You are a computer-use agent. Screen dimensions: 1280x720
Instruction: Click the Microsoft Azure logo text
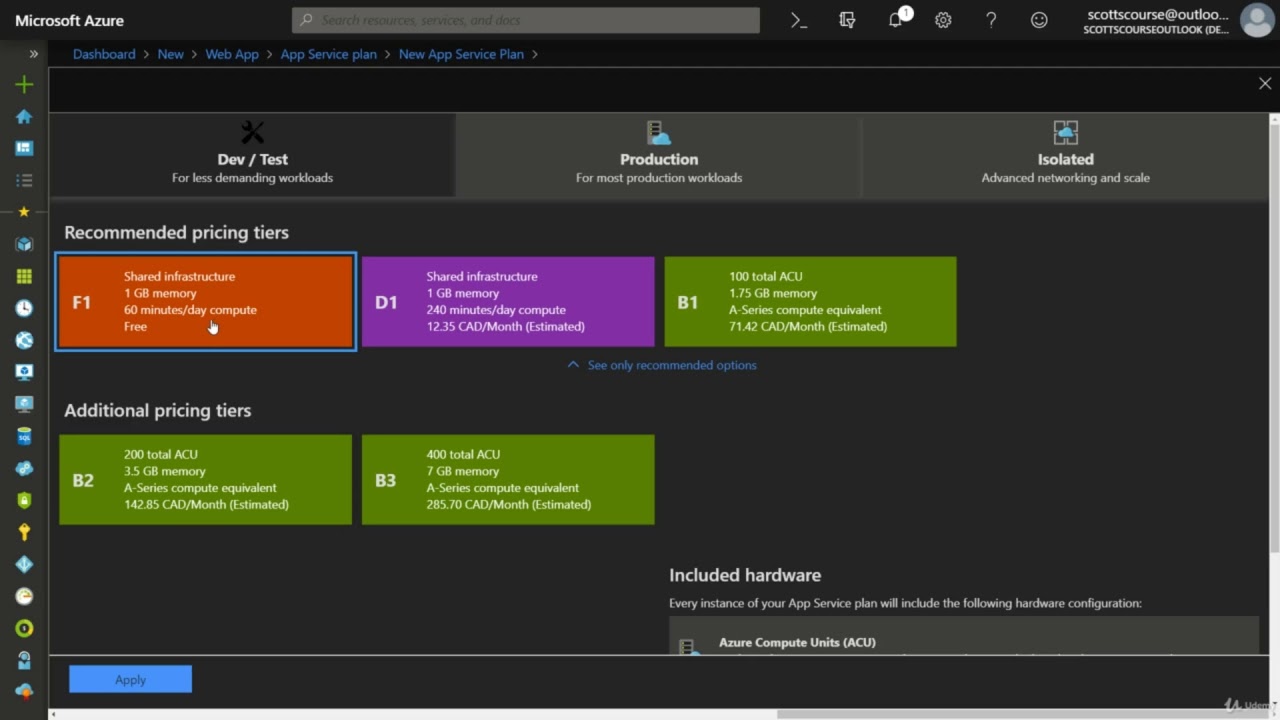[x=70, y=20]
